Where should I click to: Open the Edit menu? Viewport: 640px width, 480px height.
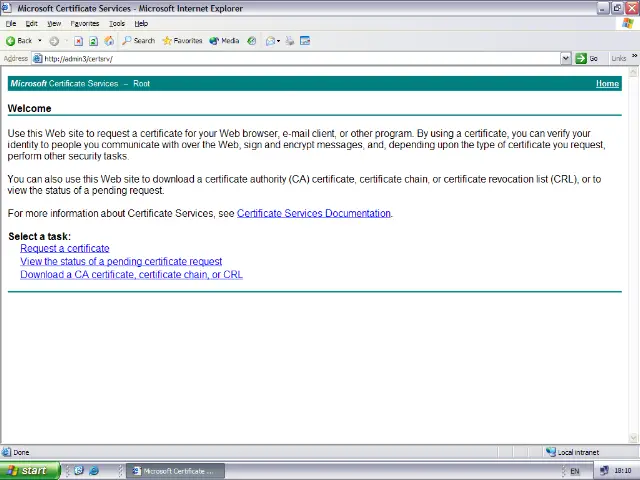[31, 24]
